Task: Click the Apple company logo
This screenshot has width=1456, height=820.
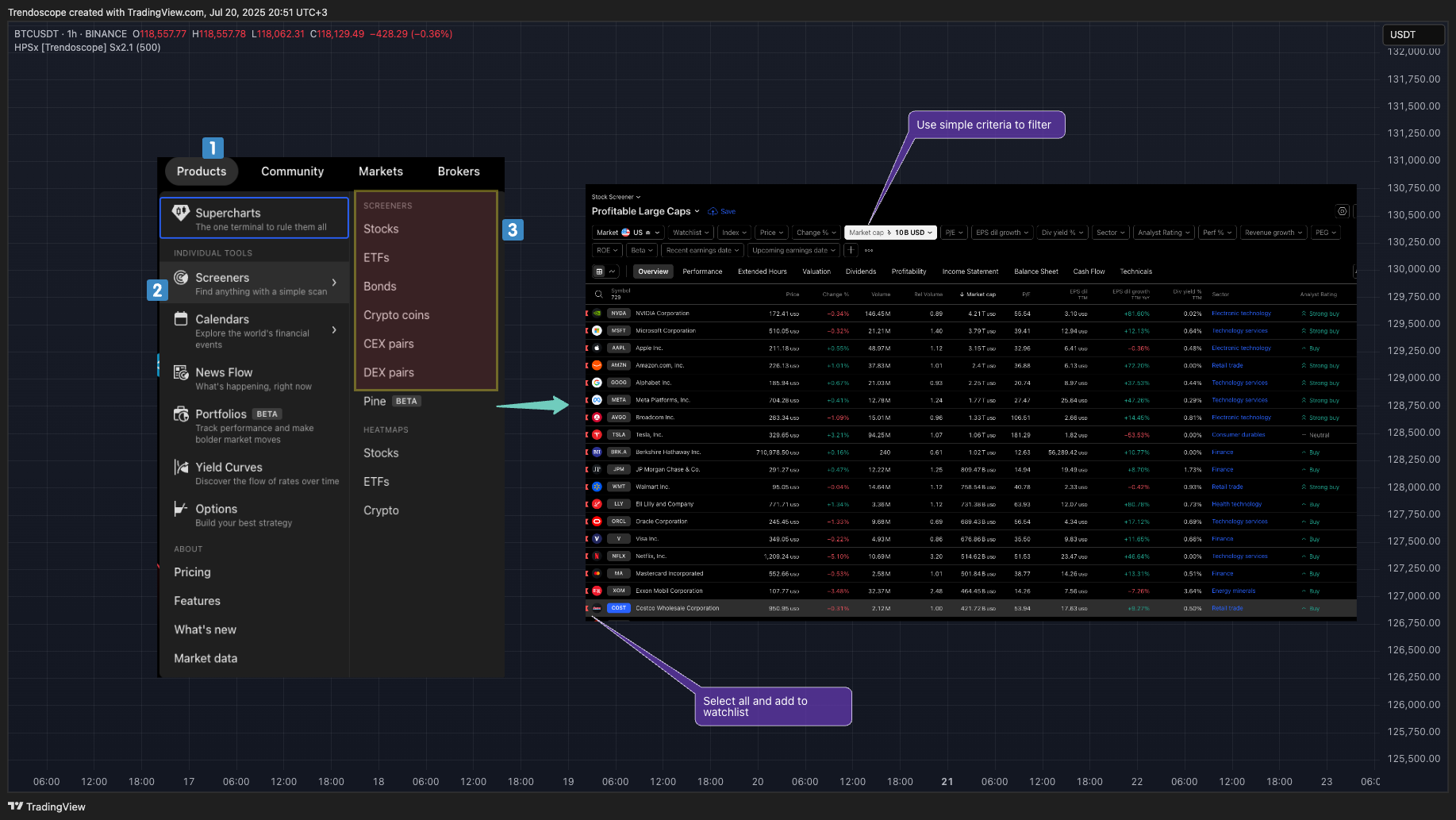Action: (597, 348)
